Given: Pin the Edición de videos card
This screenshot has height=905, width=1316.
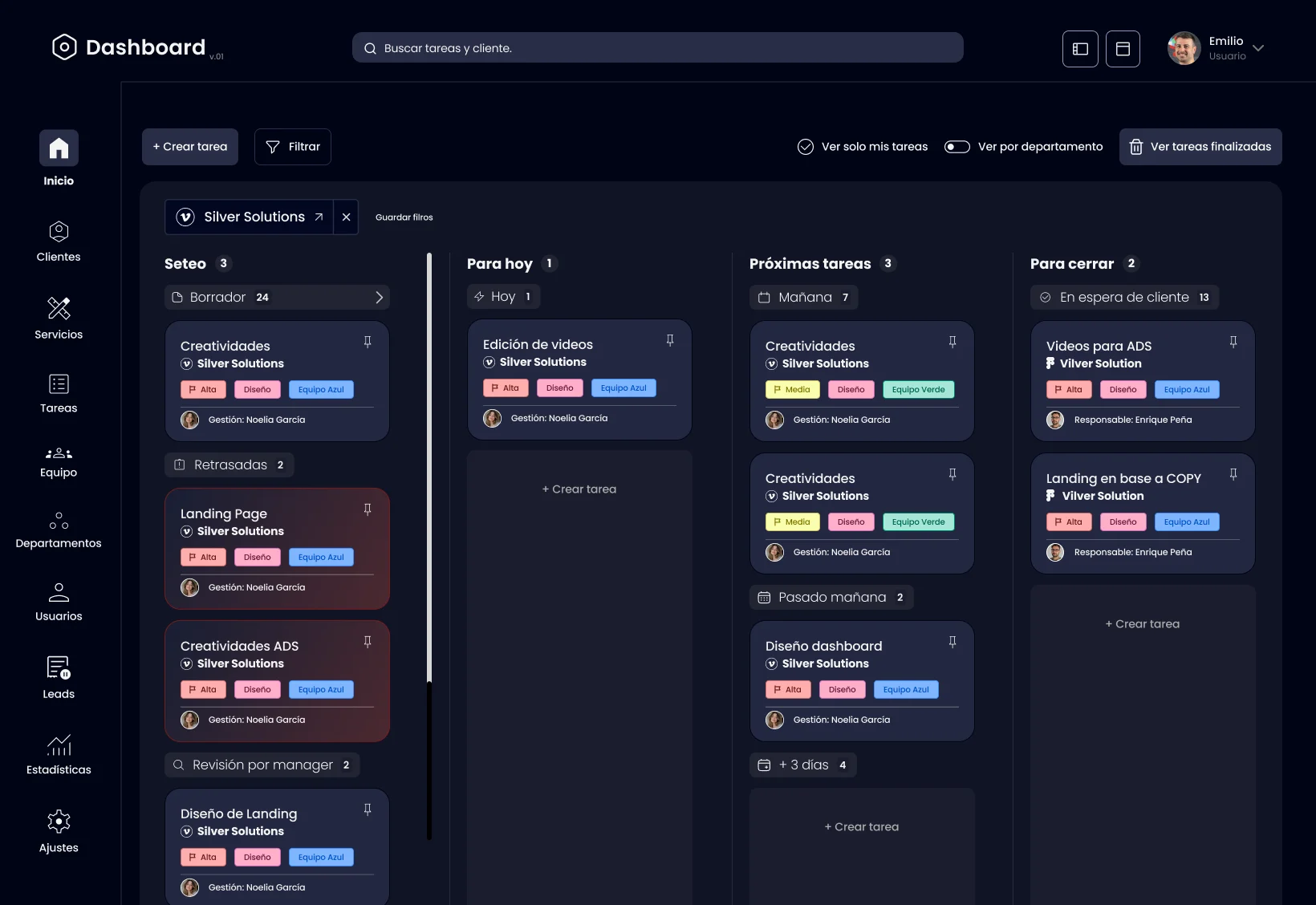Looking at the screenshot, I should (670, 340).
